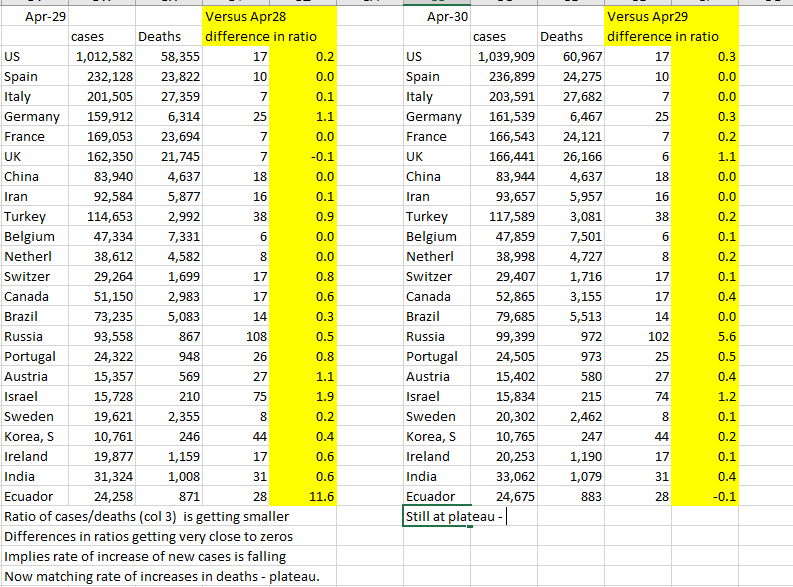This screenshot has width=793, height=587.
Task: Select 'Differences in ratios getting very close' note
Action: point(149,536)
